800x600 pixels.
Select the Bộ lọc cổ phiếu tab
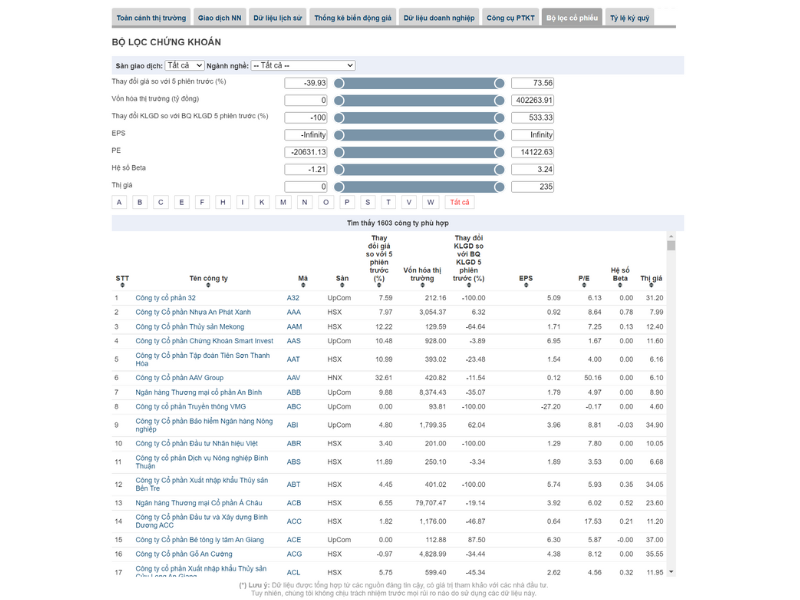point(572,18)
